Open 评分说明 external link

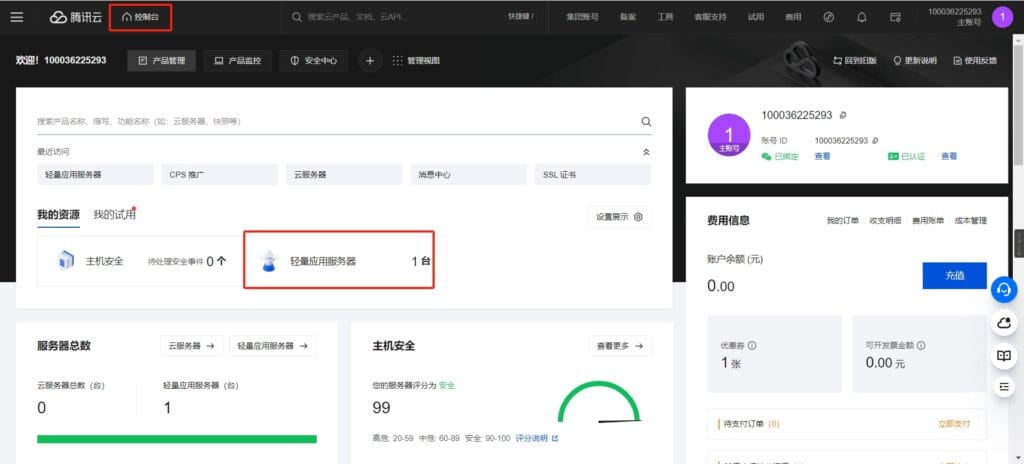[537, 439]
